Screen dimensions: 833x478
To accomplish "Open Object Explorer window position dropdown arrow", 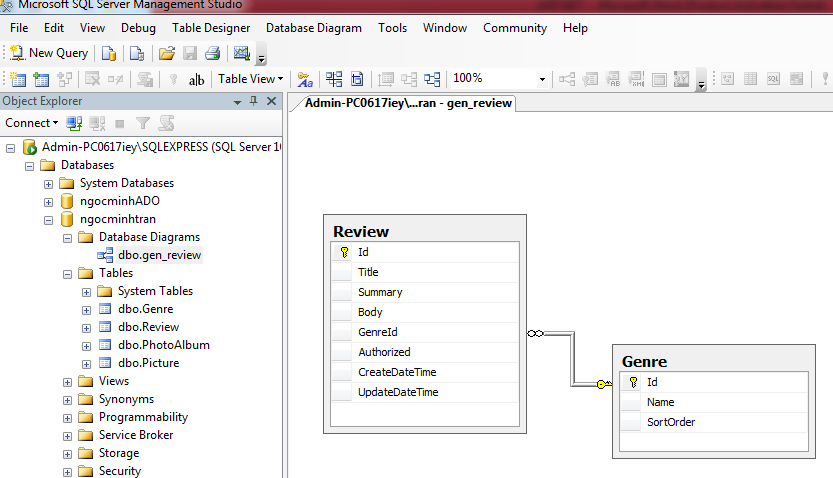I will pyautogui.click(x=237, y=102).
